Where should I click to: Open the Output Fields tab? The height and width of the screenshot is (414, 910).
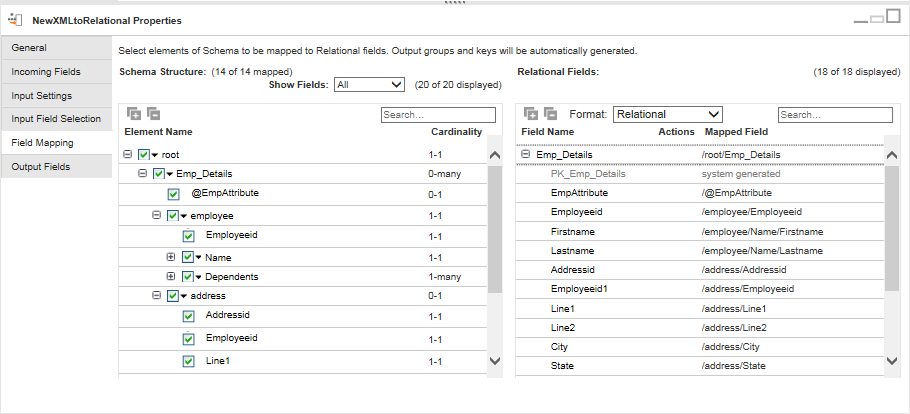(56, 167)
